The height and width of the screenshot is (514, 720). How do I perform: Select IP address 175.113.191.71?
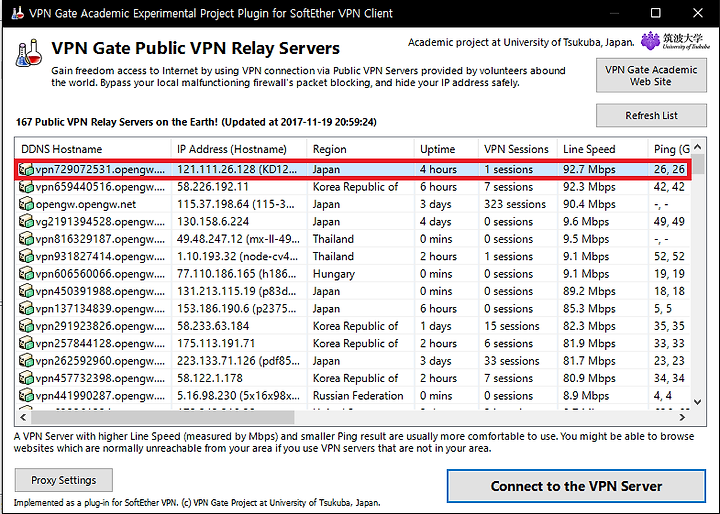click(216, 344)
